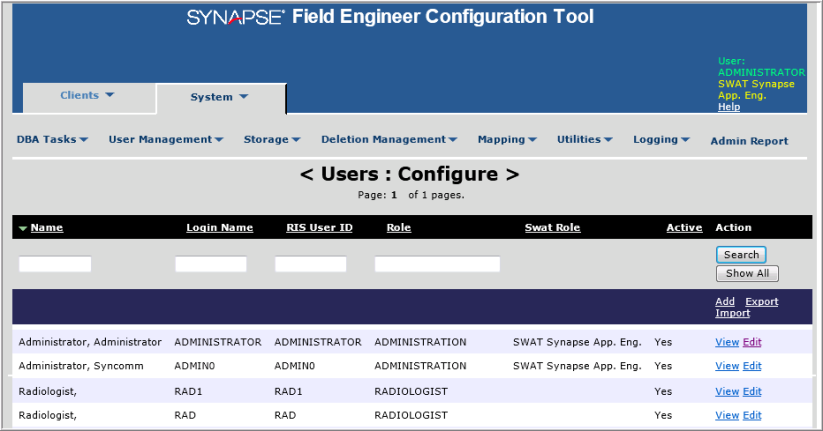
Task: Sort by the Role column header
Action: pos(398,228)
